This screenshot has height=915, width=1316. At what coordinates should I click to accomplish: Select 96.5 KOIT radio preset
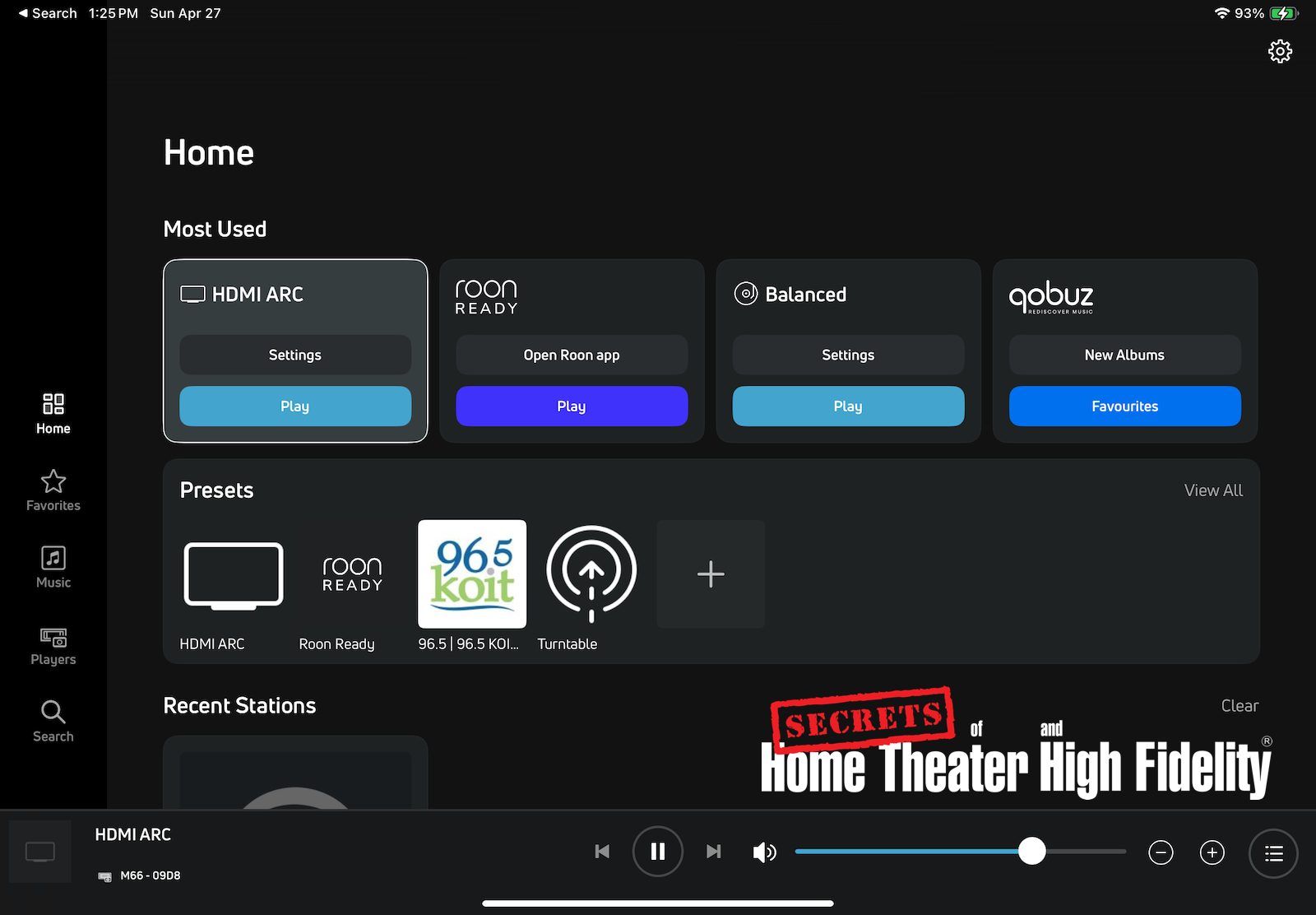coord(472,574)
